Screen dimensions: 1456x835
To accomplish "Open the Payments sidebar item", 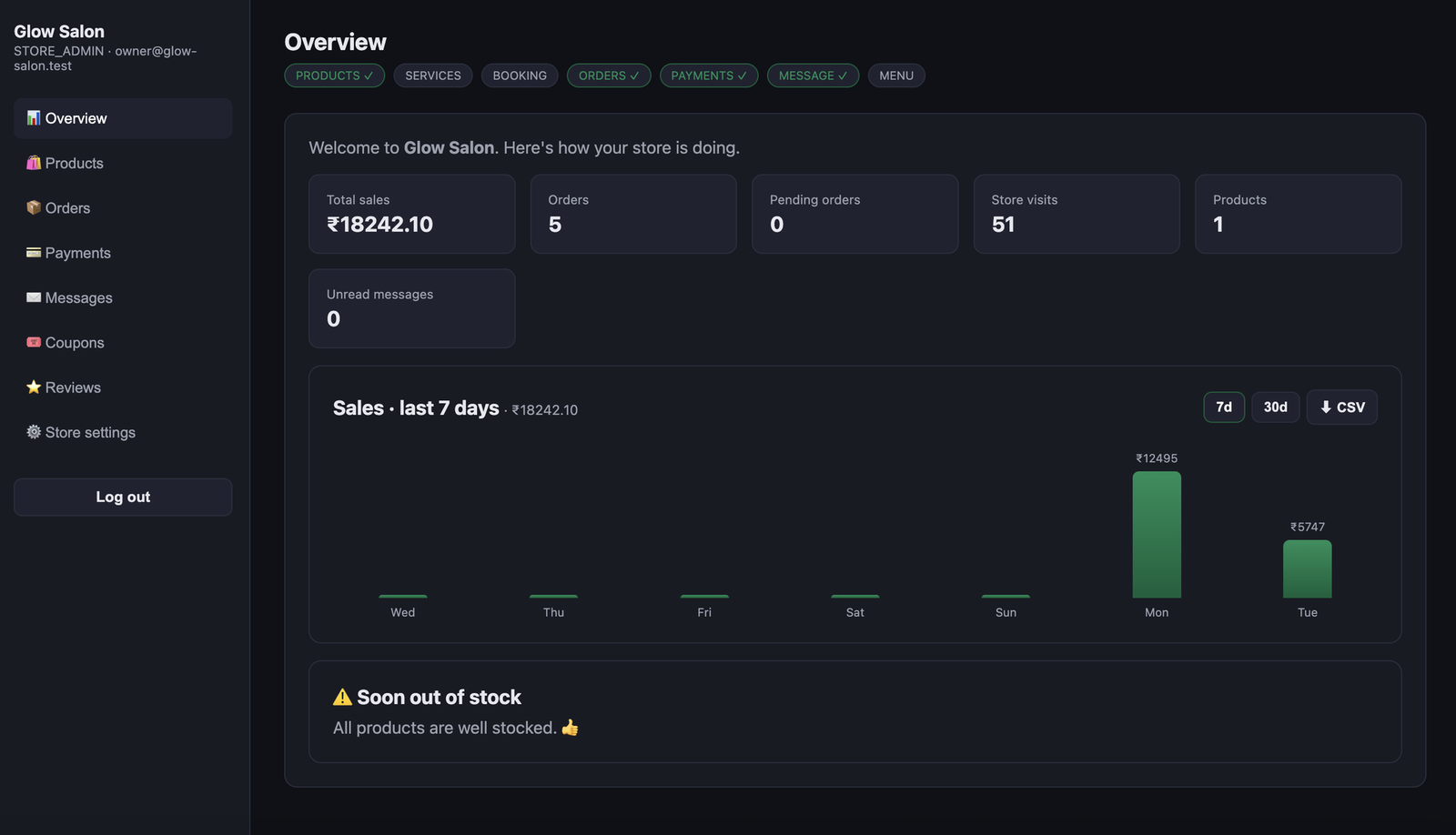I will (123, 253).
